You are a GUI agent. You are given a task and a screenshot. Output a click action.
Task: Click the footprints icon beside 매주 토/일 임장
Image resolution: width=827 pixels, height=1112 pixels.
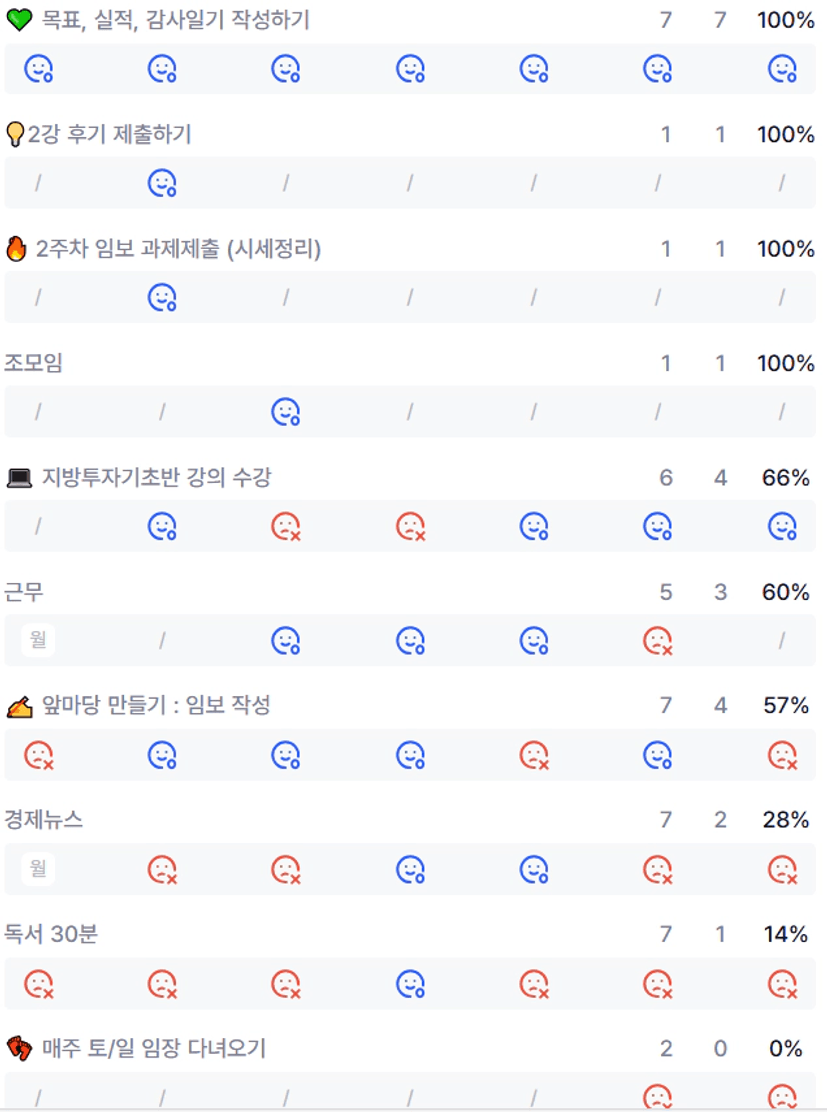click(x=19, y=1049)
